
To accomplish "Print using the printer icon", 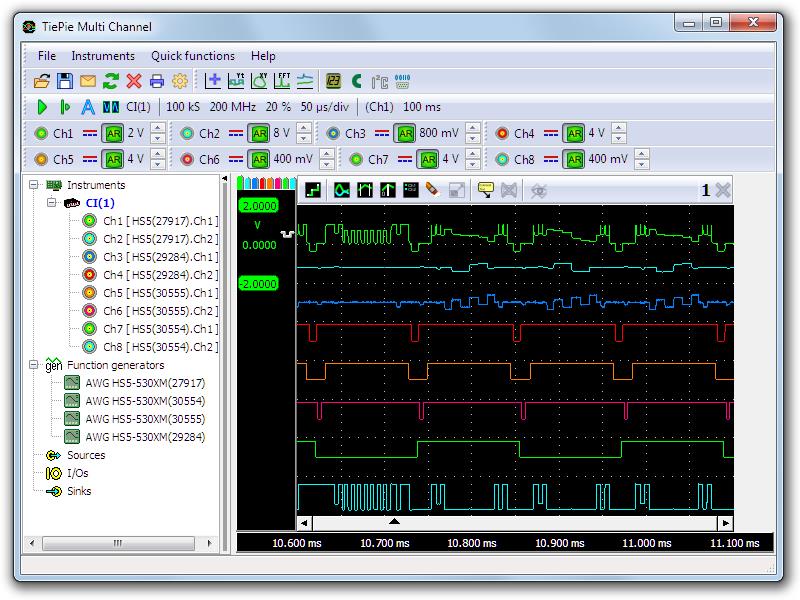I will coord(157,81).
